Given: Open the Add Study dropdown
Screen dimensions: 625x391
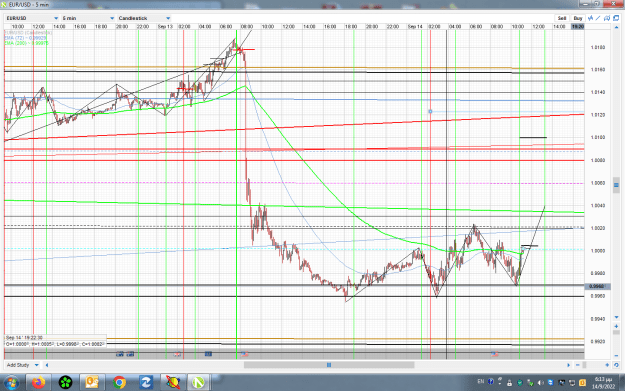Looking at the screenshot, I should pos(23,365).
